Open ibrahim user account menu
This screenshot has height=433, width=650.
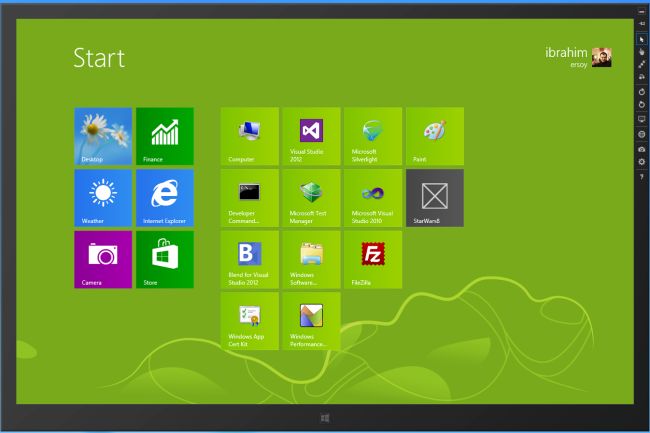pyautogui.click(x=578, y=57)
